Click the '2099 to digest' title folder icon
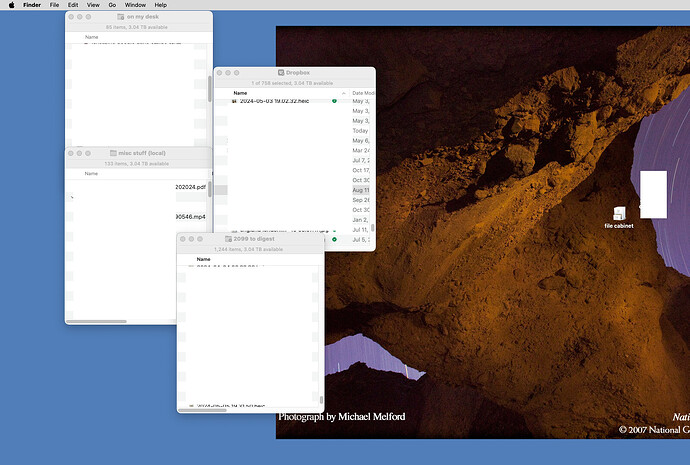Viewport: 690px width, 465px height. pyautogui.click(x=228, y=239)
